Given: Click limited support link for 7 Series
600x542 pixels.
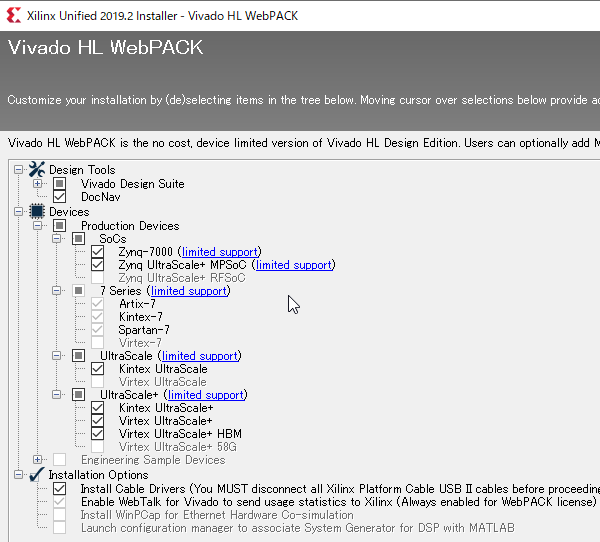Looking at the screenshot, I should coord(189,291).
